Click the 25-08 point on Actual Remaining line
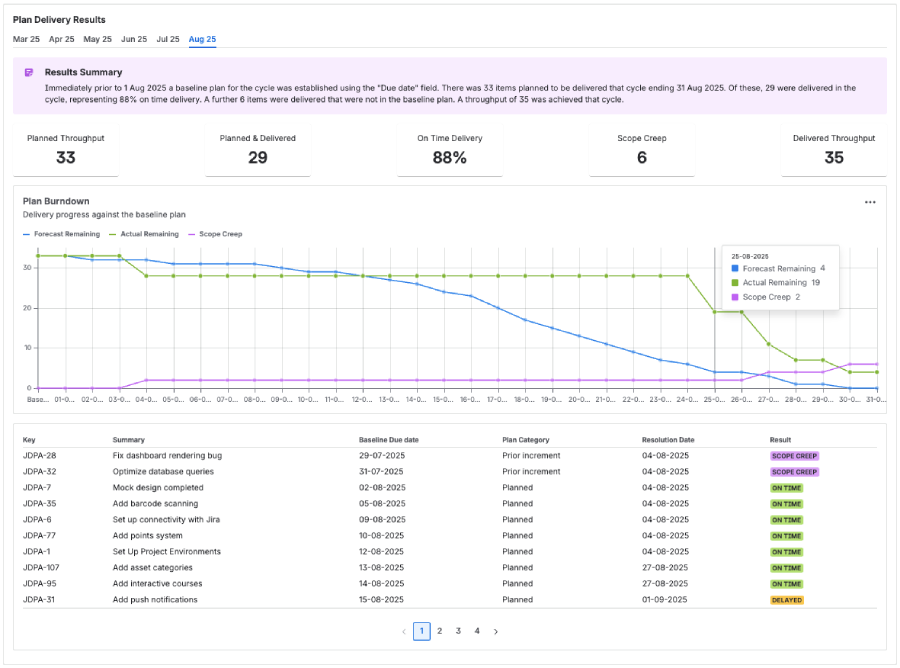The height and width of the screenshot is (668, 900). click(x=714, y=312)
